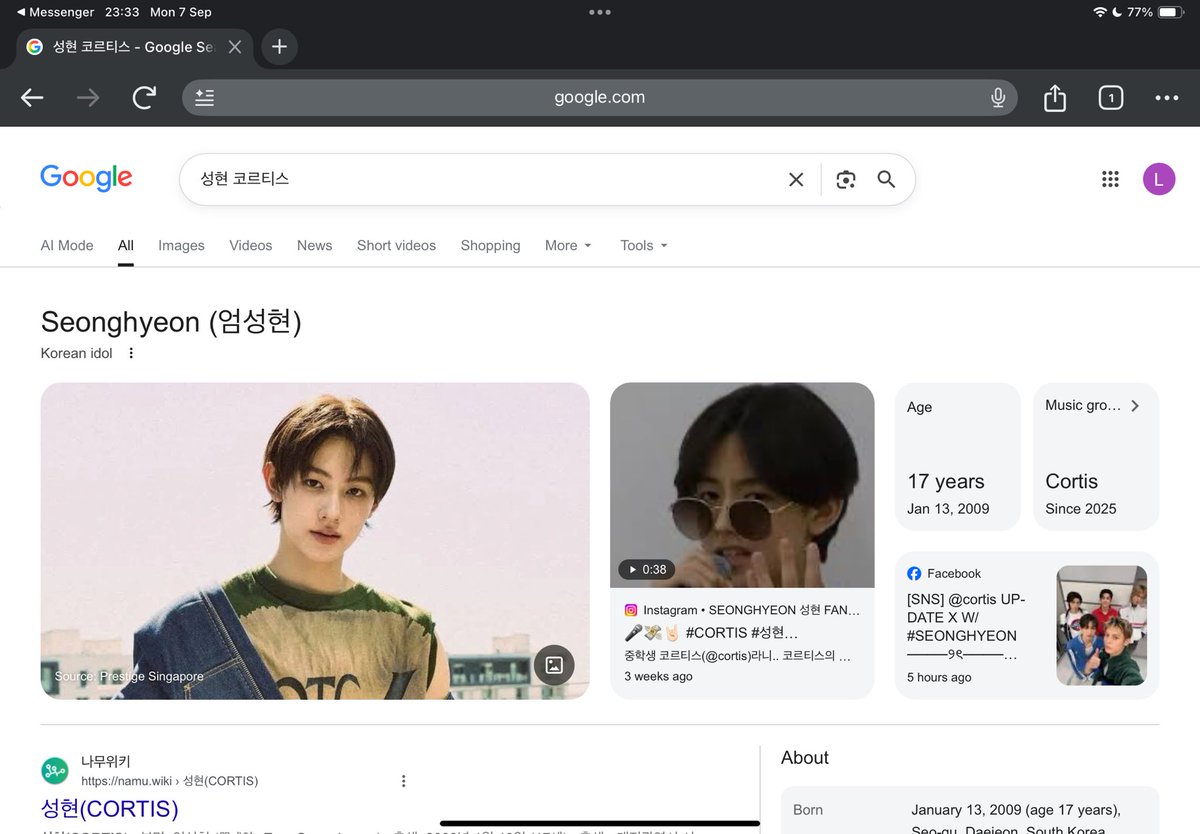Open more options next to Korean idol
This screenshot has height=834, width=1200.
click(x=131, y=353)
